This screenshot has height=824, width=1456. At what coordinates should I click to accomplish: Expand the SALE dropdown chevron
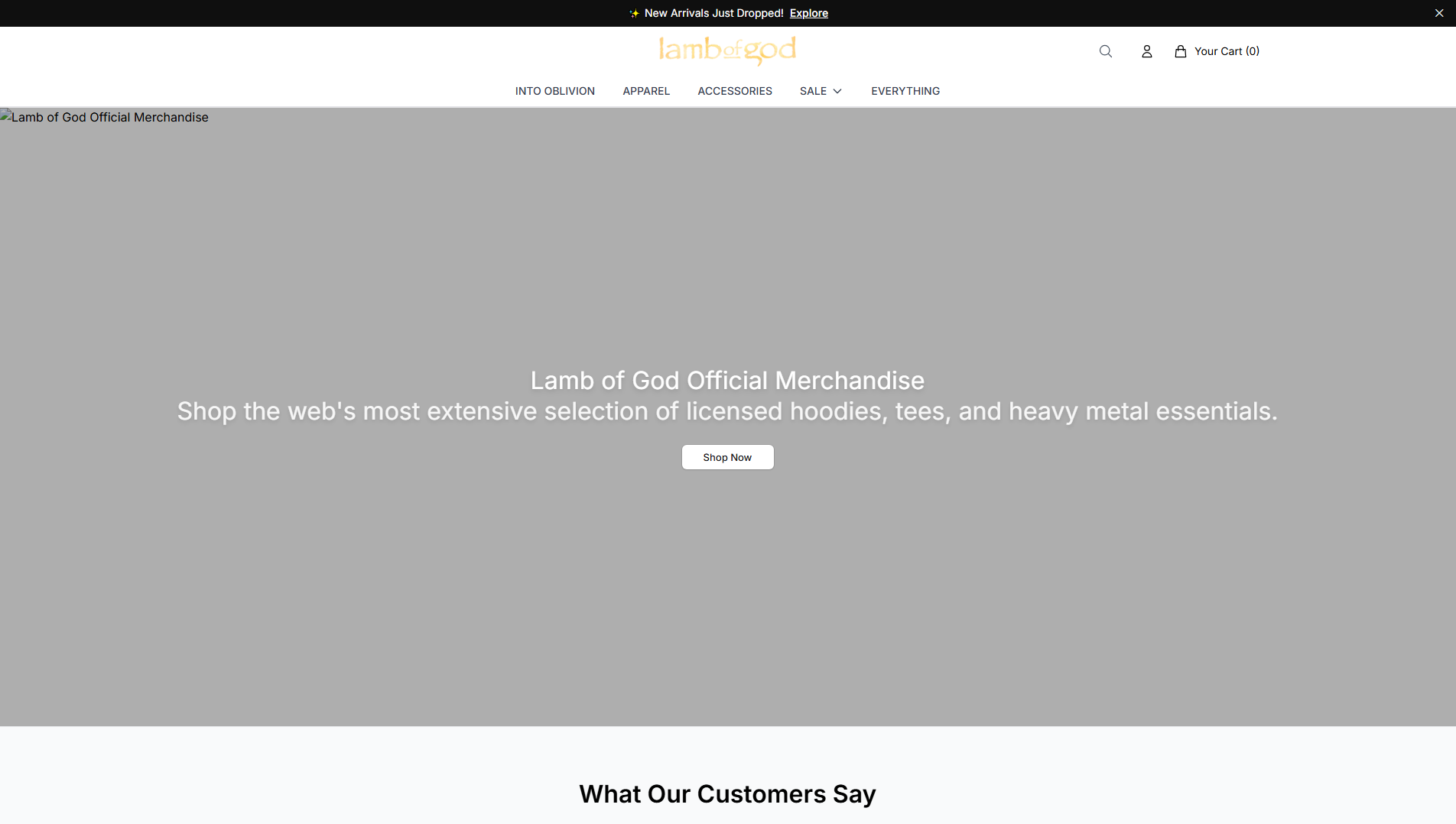837,91
